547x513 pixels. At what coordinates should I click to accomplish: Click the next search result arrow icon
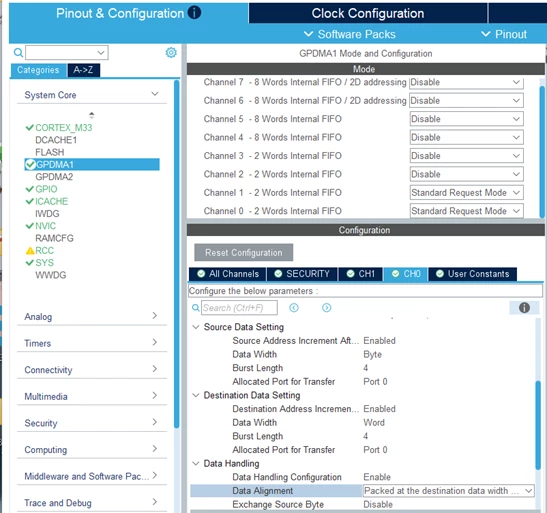(x=327, y=308)
